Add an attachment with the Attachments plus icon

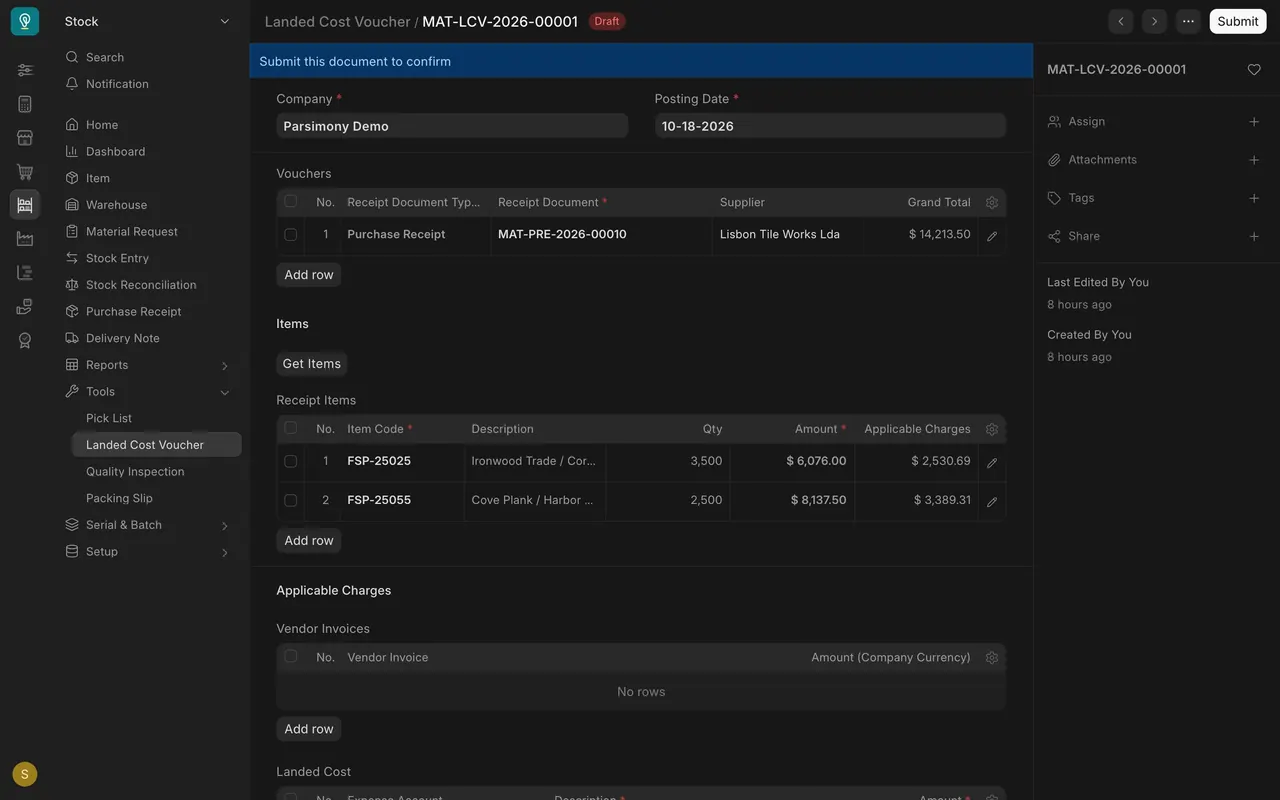pos(1254,160)
